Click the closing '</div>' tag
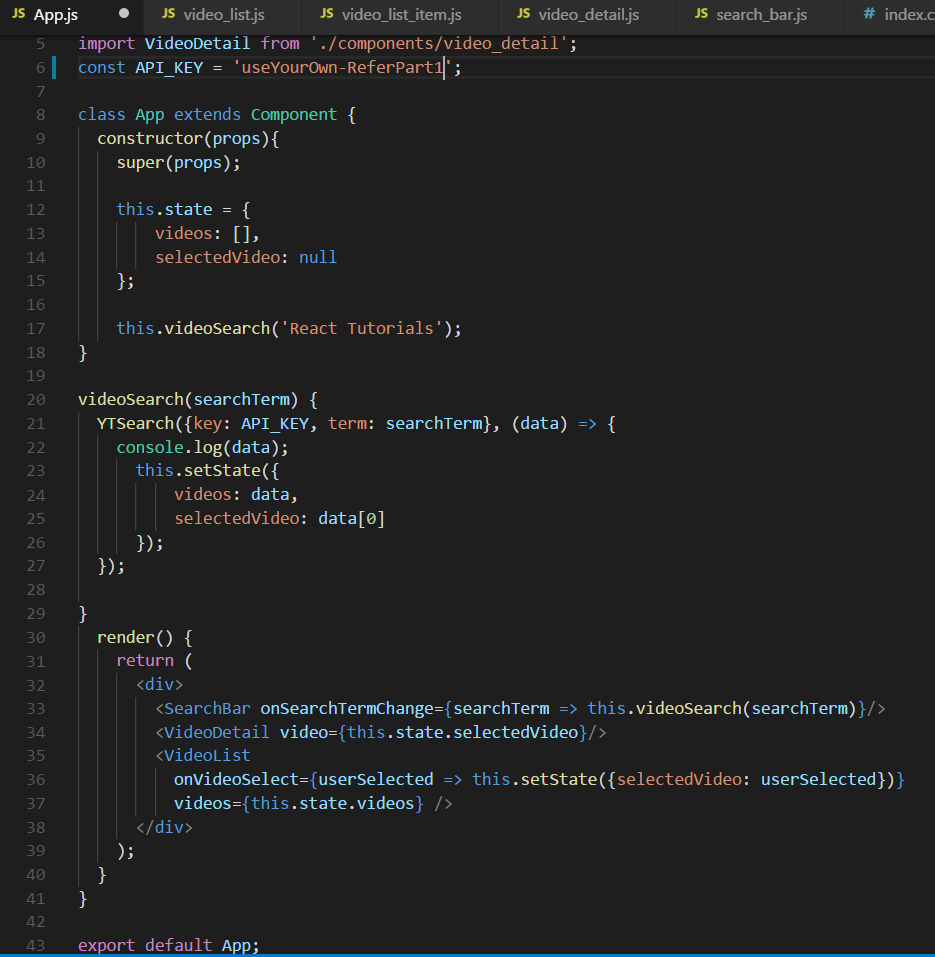Viewport: 935px width, 957px height. pyautogui.click(x=164, y=828)
